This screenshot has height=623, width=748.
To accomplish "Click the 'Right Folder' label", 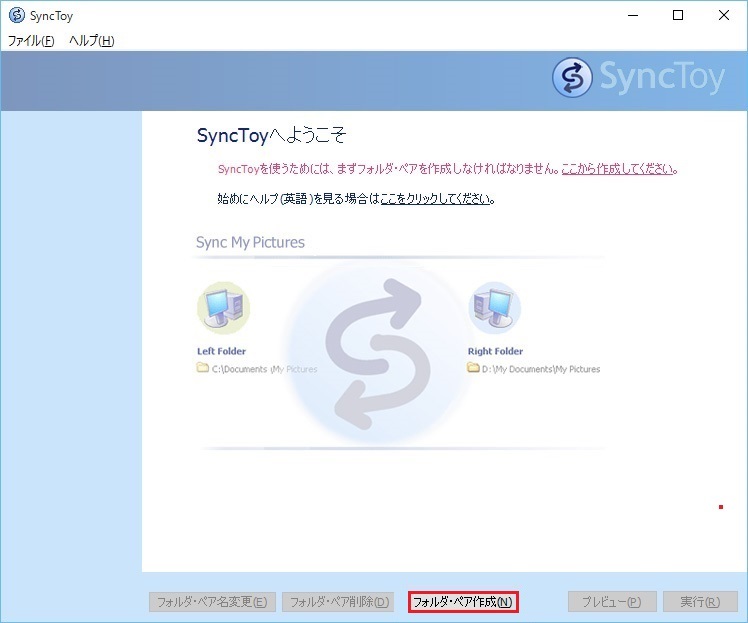I will pos(495,351).
